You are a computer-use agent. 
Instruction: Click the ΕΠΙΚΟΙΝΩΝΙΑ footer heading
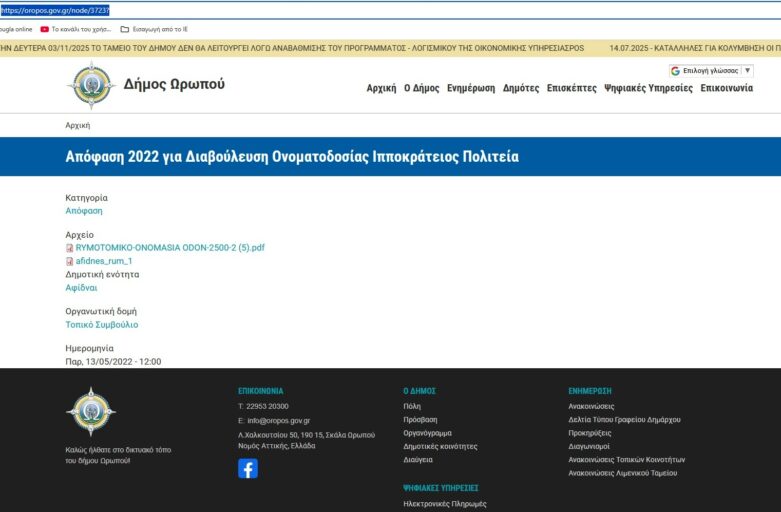click(260, 391)
